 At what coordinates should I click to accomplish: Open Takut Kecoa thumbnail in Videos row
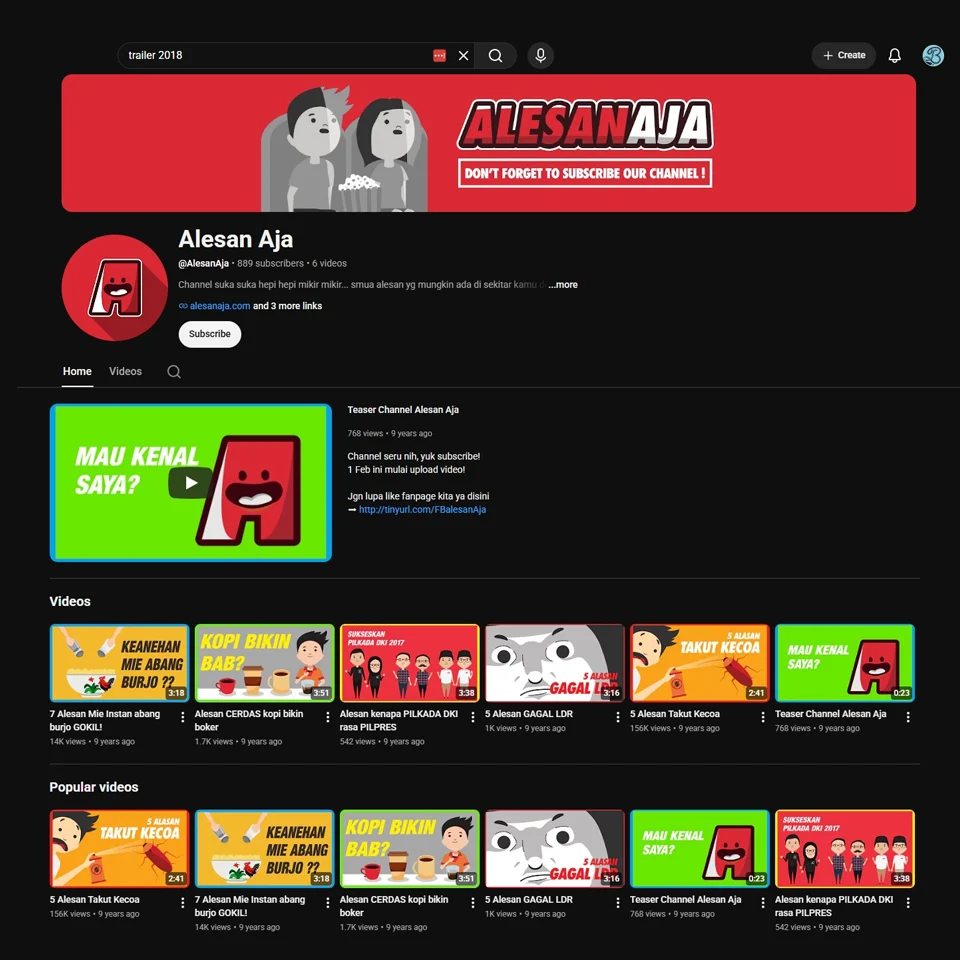(700, 663)
